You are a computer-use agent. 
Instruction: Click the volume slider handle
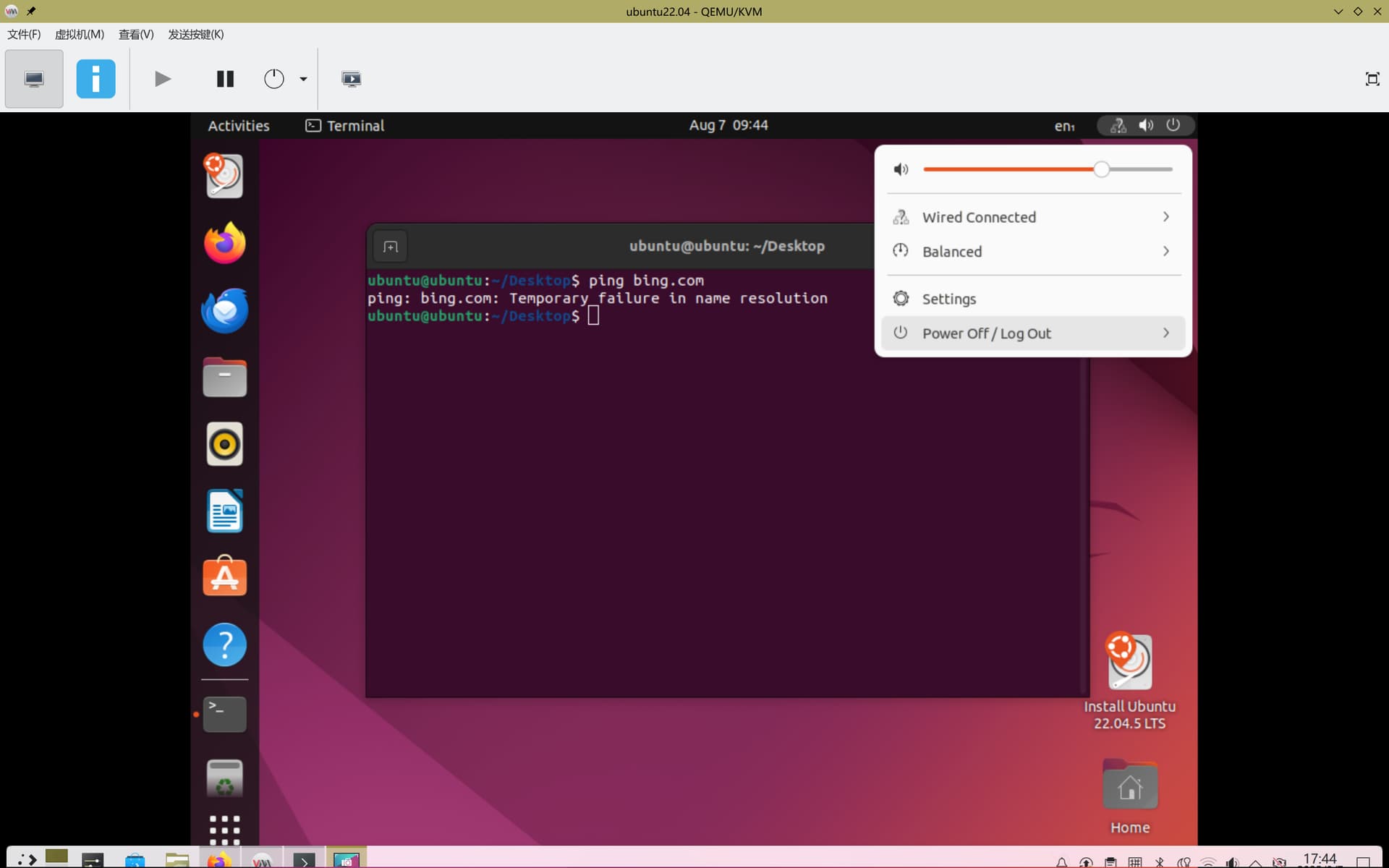1101,169
